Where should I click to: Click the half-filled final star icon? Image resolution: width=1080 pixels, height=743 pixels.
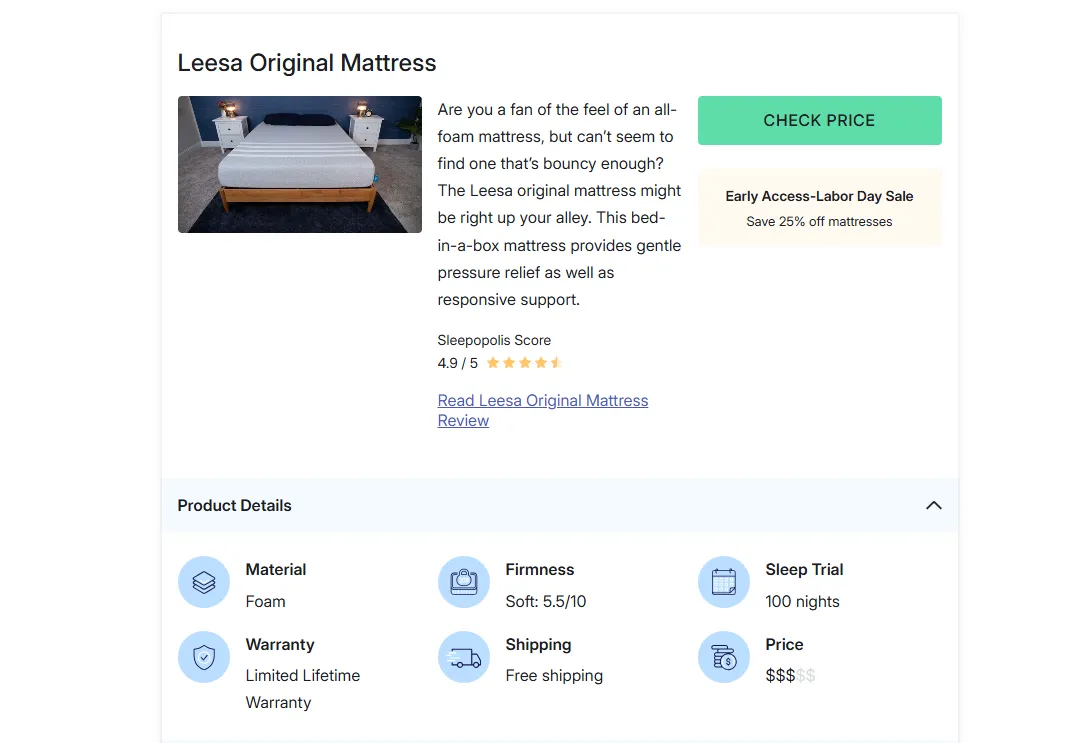point(556,362)
